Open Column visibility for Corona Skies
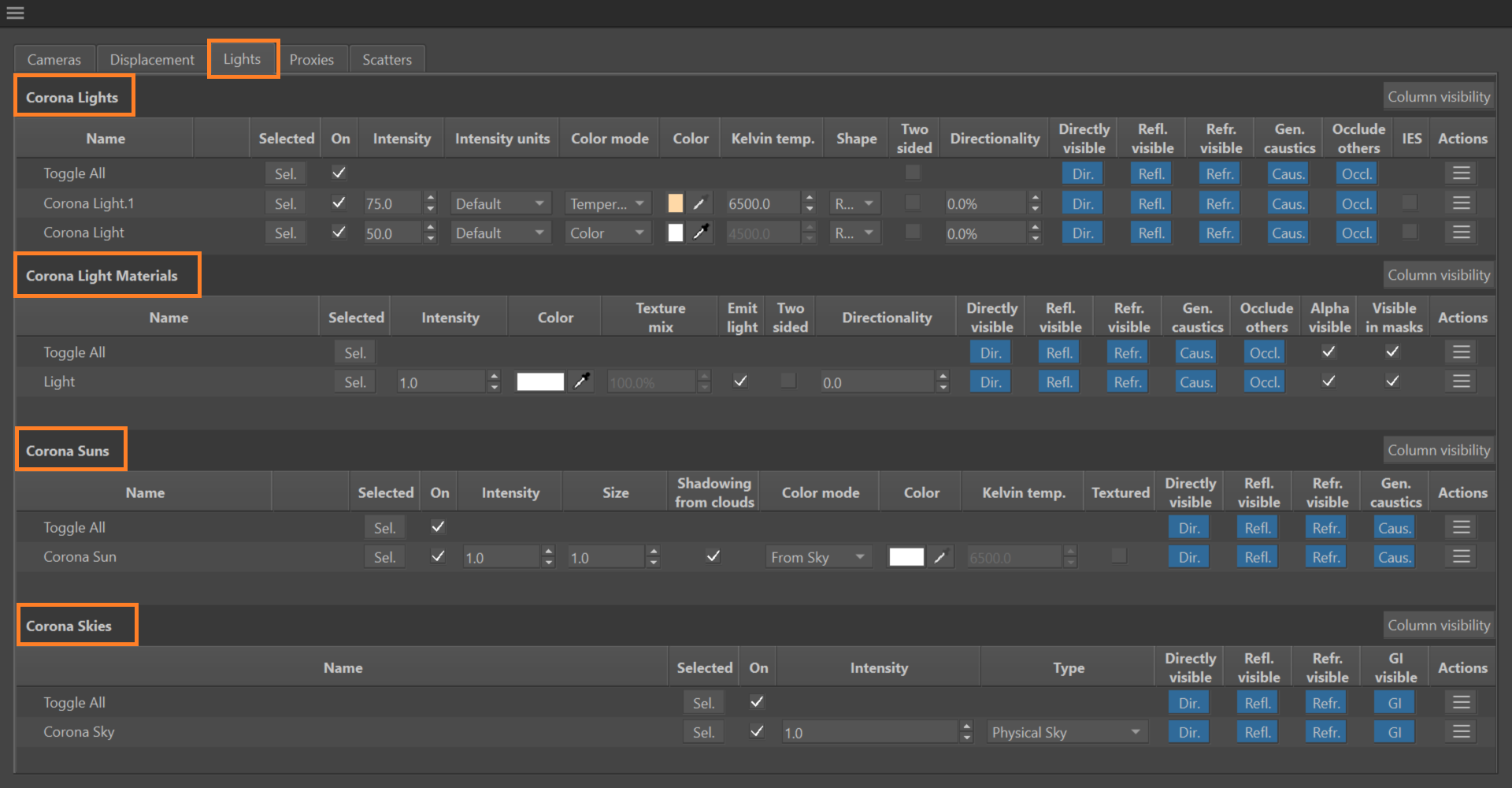The image size is (1512, 788). pos(1439,624)
